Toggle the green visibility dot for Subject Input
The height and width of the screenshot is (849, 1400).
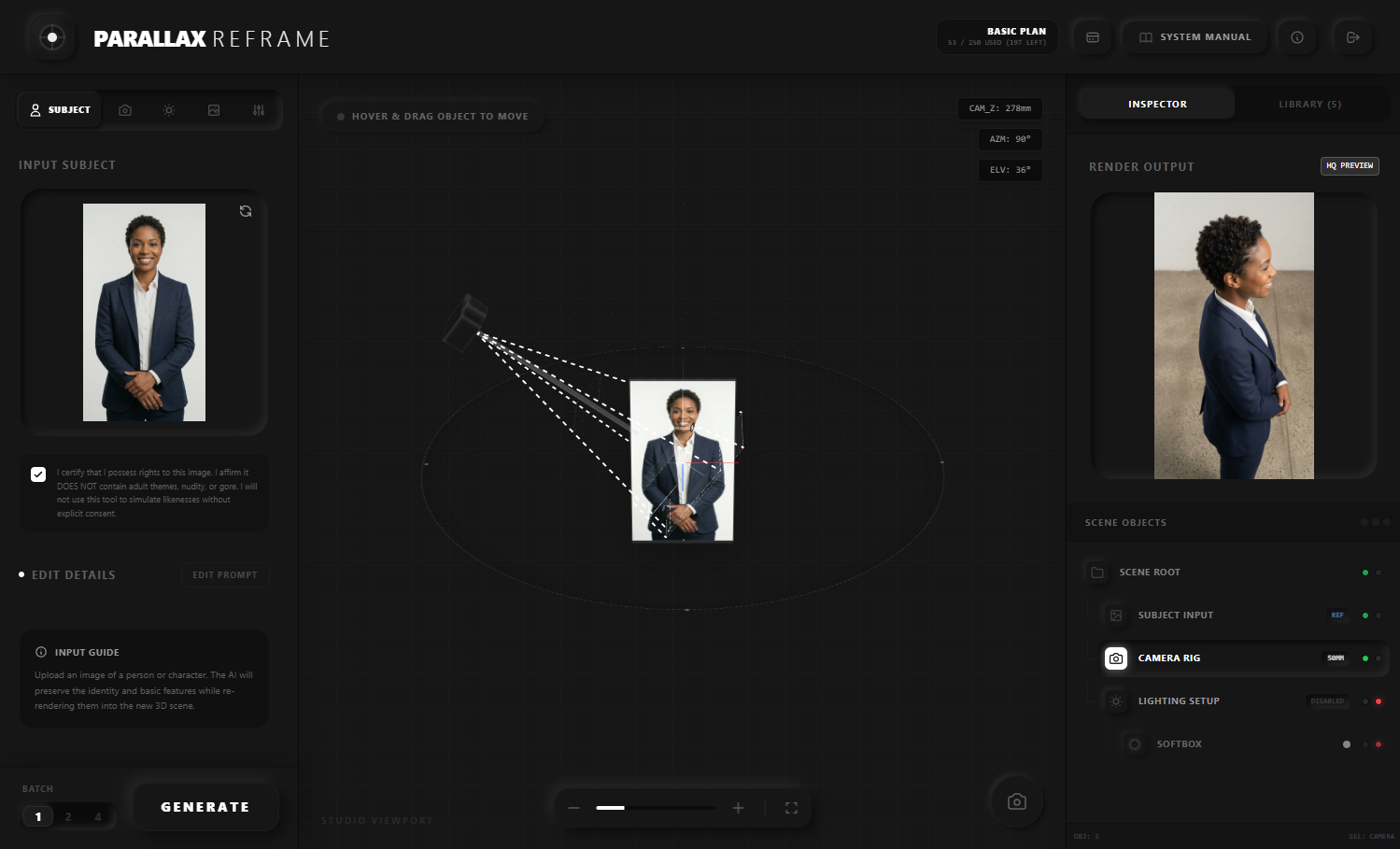(1365, 616)
